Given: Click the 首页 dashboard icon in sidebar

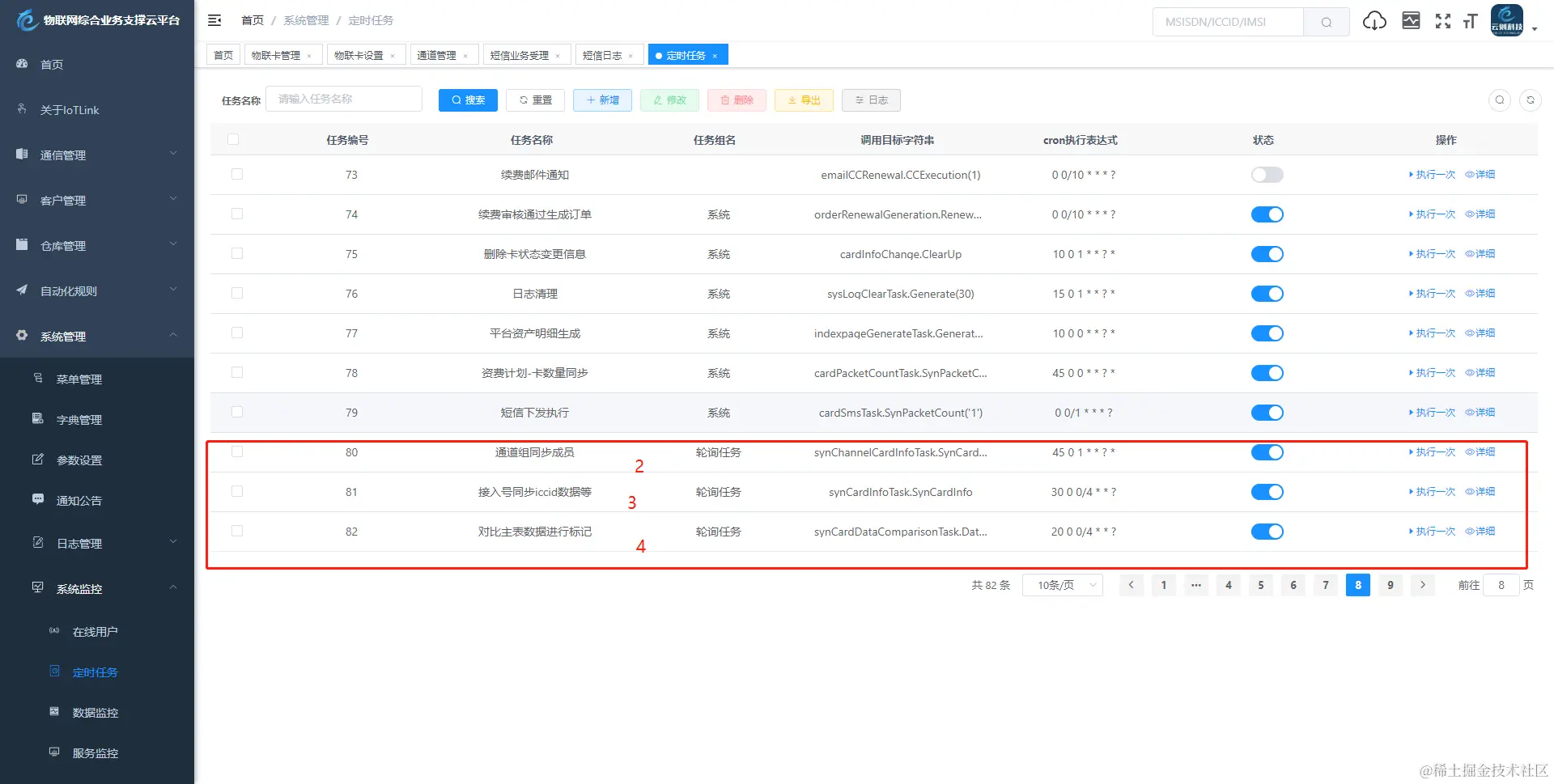Looking at the screenshot, I should (22, 64).
